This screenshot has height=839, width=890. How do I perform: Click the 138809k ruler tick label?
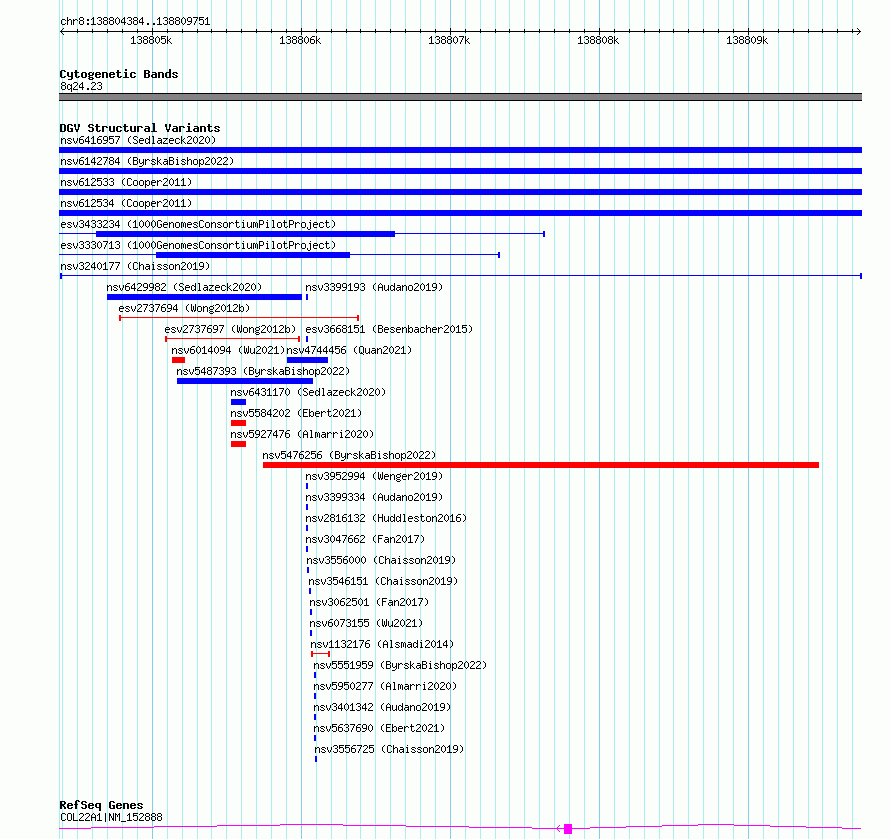tap(747, 40)
